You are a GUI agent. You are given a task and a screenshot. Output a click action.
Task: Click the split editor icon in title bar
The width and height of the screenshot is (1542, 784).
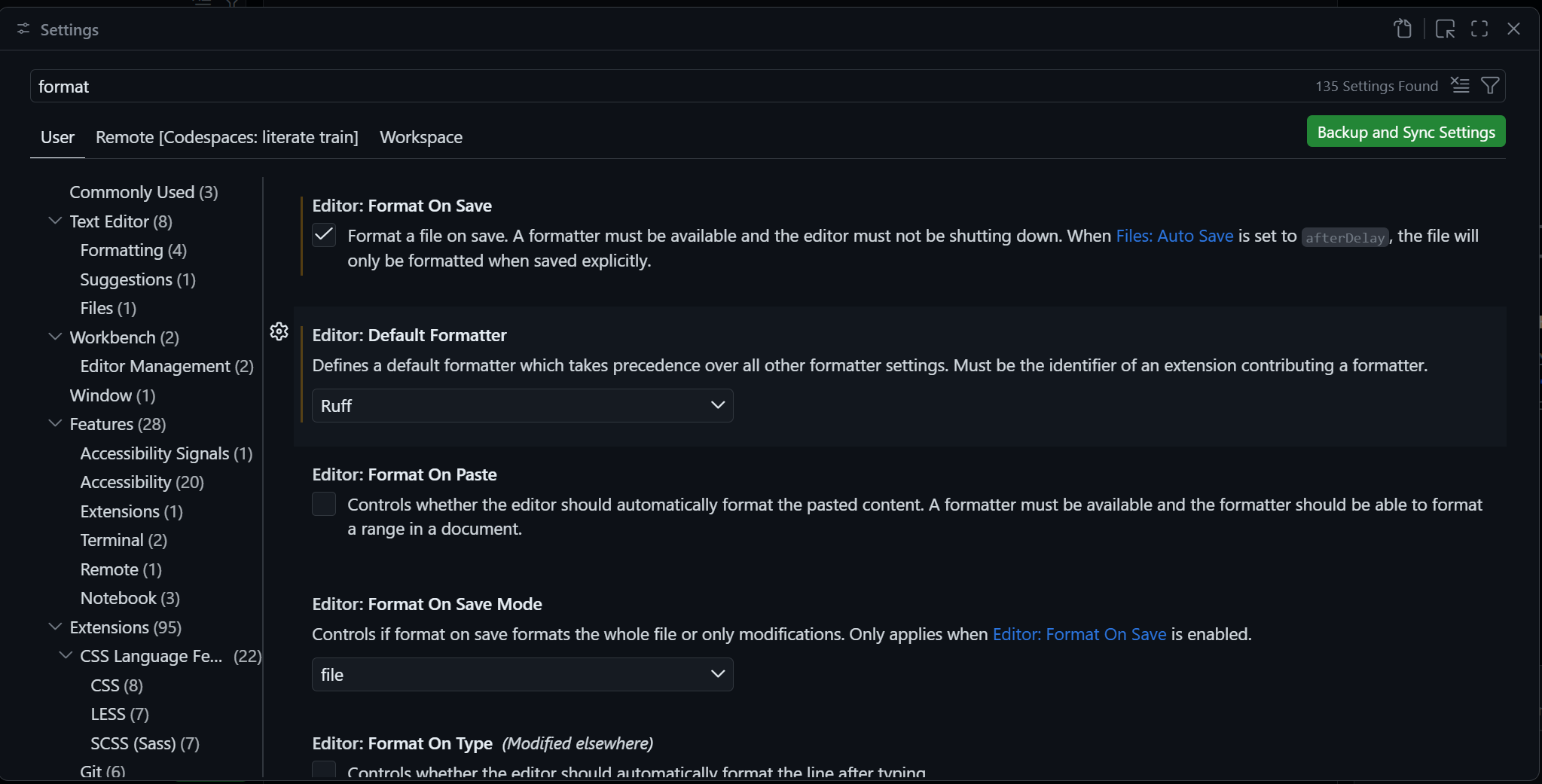[x=1445, y=29]
